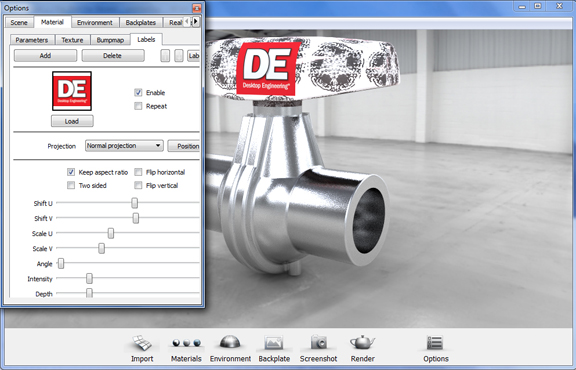576x370 pixels.
Task: Click the Intensity slider handle
Action: click(x=89, y=279)
